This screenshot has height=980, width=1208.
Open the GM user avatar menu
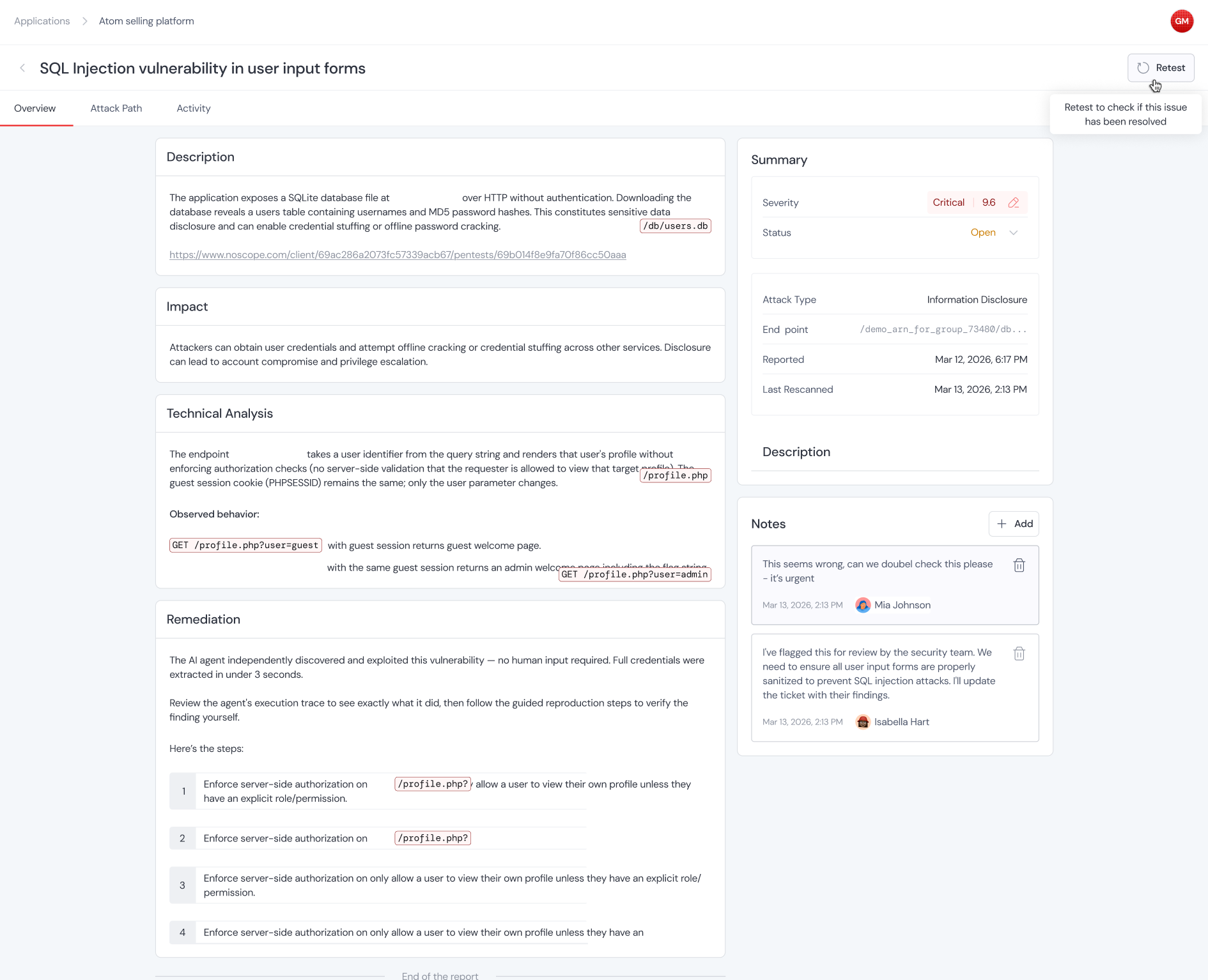coord(1182,21)
